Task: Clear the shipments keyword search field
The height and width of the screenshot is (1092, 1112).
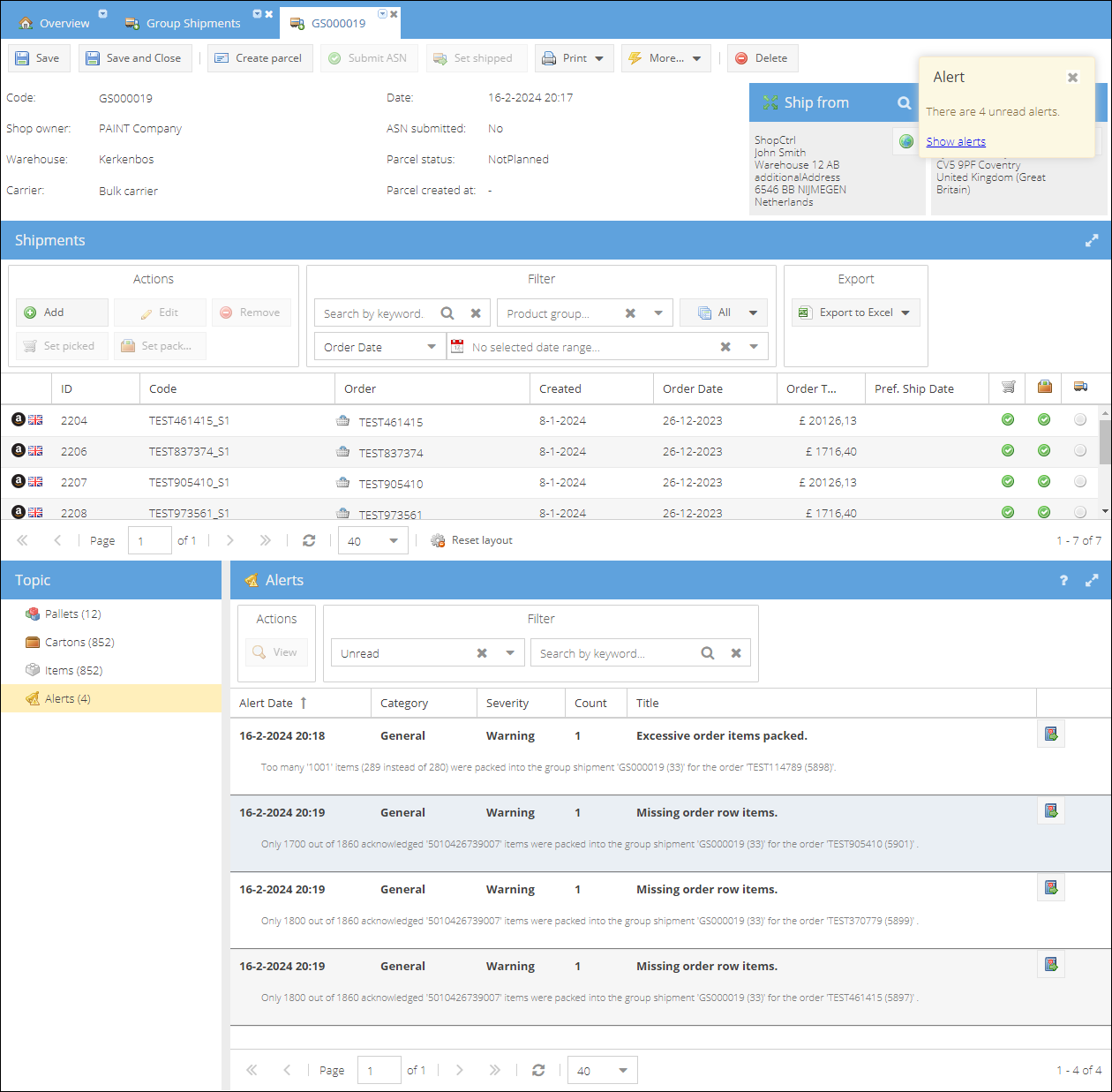Action: point(476,313)
